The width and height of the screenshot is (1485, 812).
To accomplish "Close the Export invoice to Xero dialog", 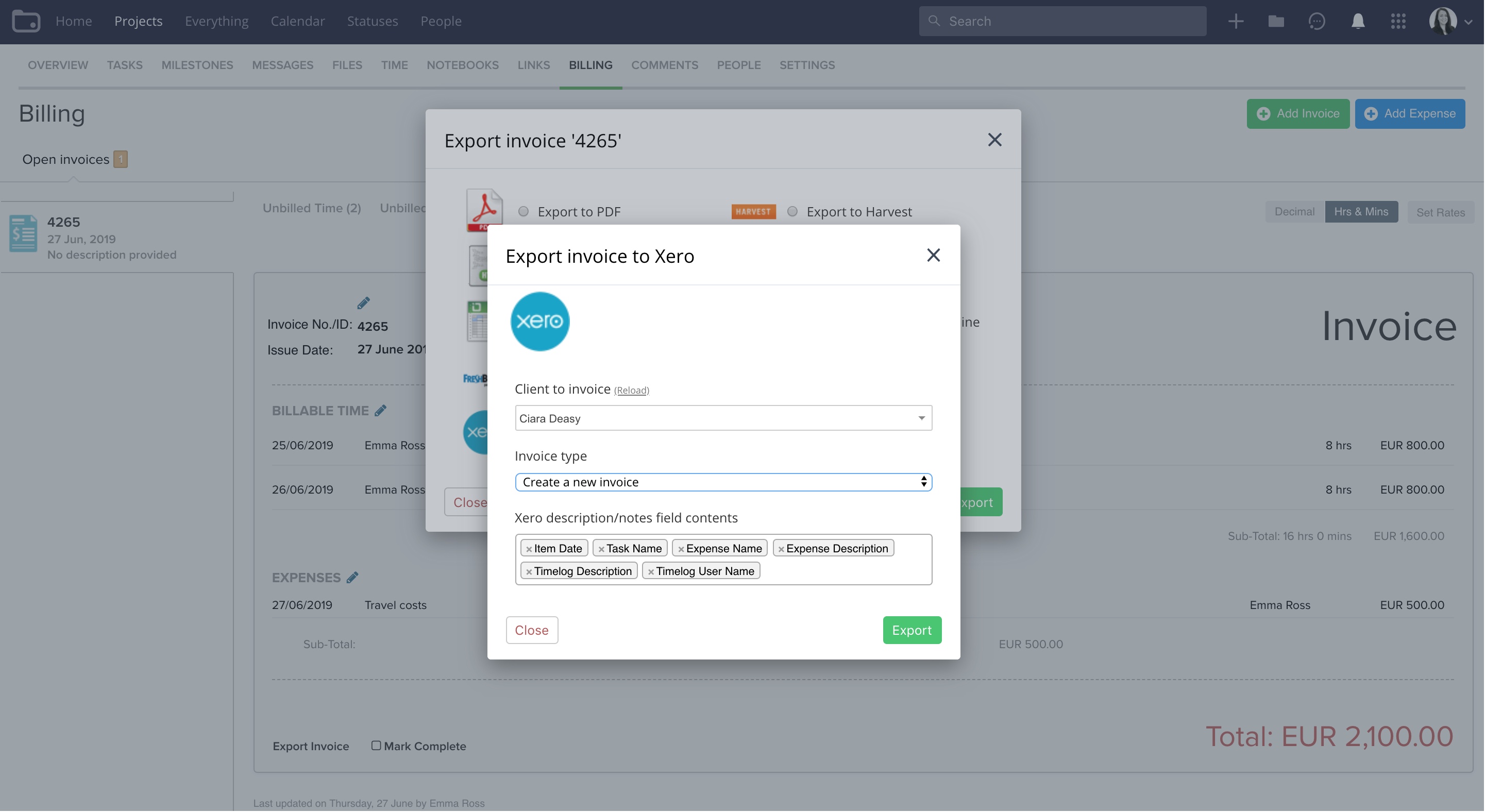I will point(933,256).
